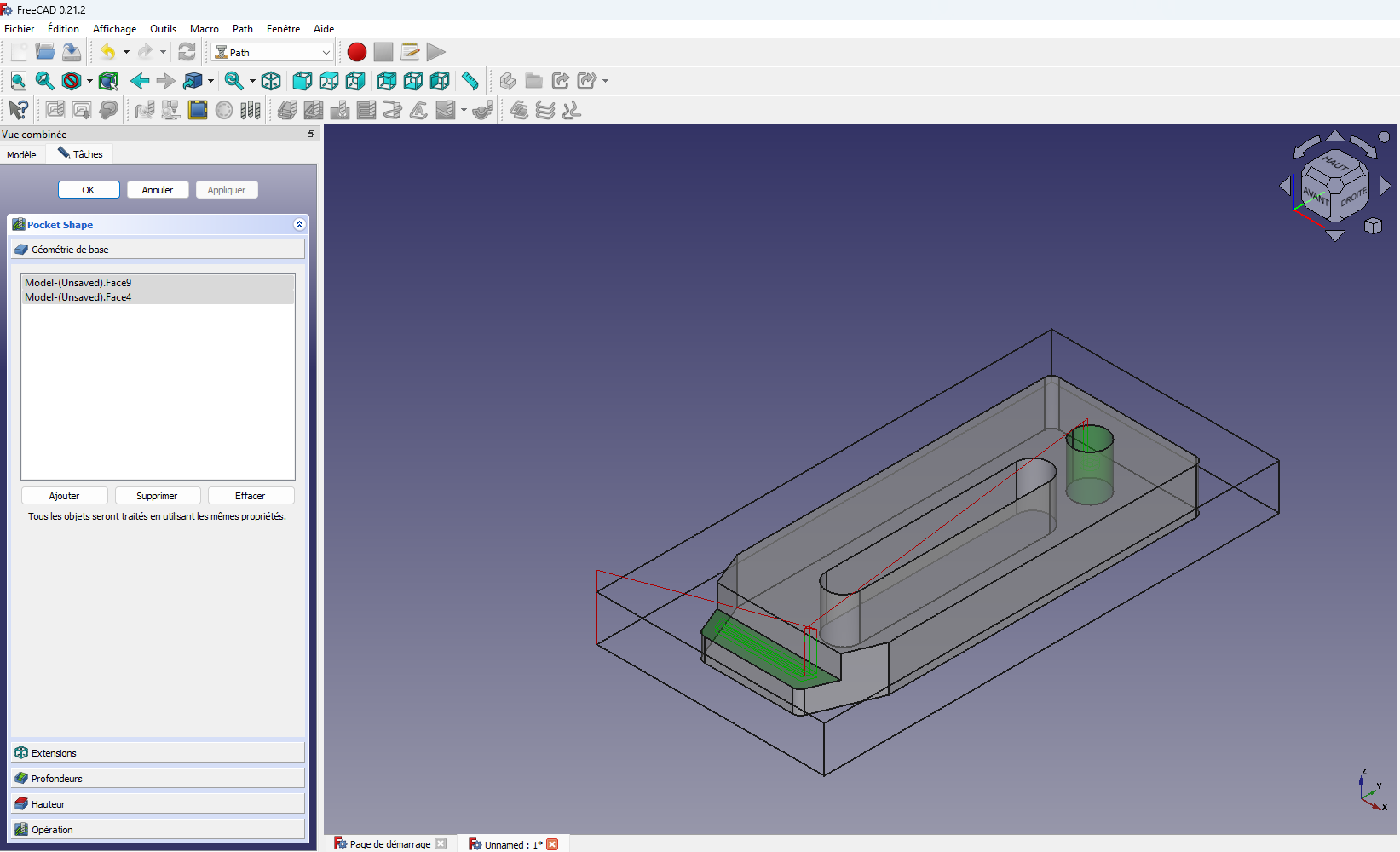Open a file with the folder icon
Viewport: 1400px width, 852px height.
tap(45, 52)
